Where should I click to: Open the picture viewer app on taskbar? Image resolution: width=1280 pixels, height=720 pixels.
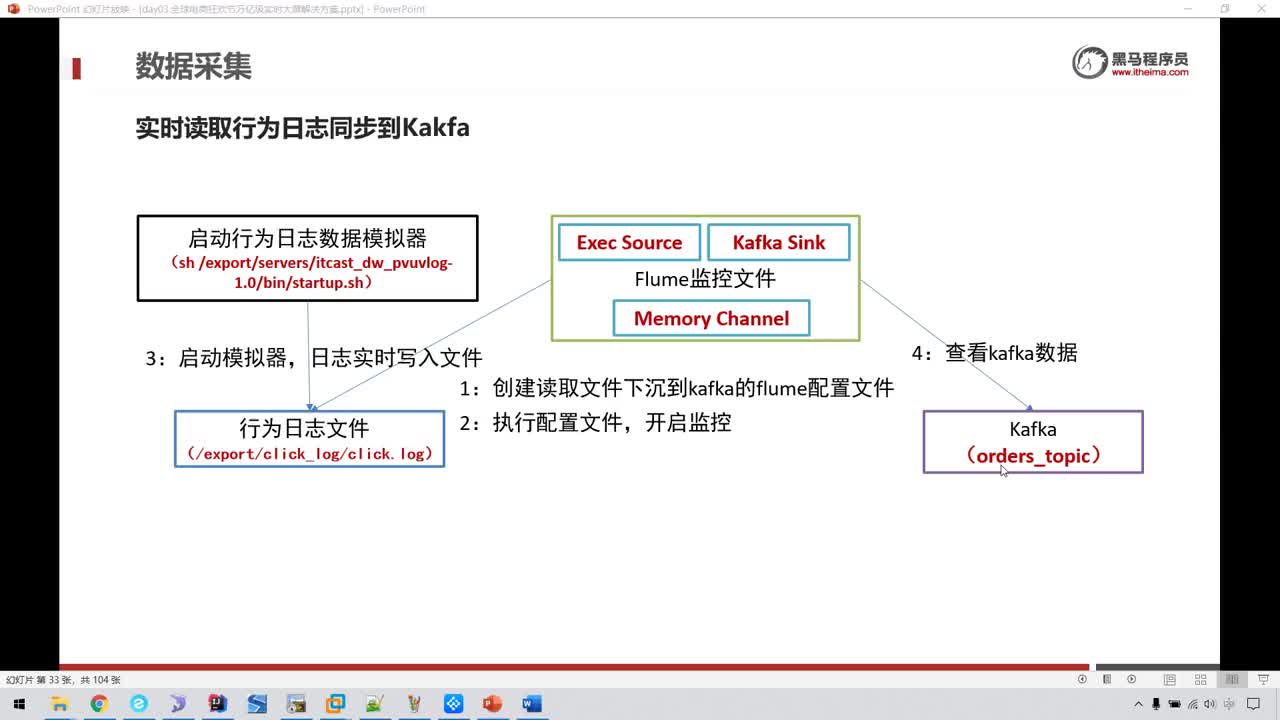[296, 704]
